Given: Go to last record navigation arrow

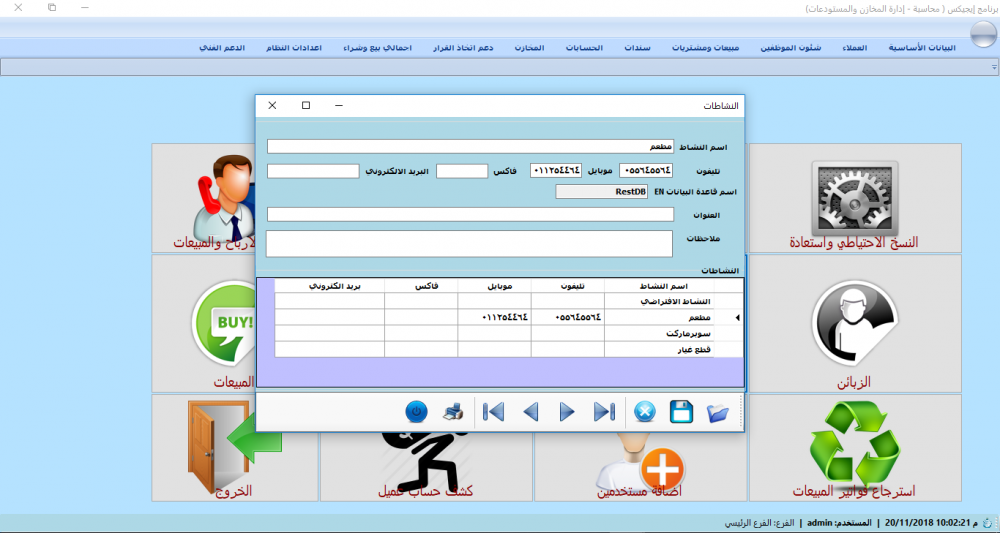Looking at the screenshot, I should pos(604,413).
